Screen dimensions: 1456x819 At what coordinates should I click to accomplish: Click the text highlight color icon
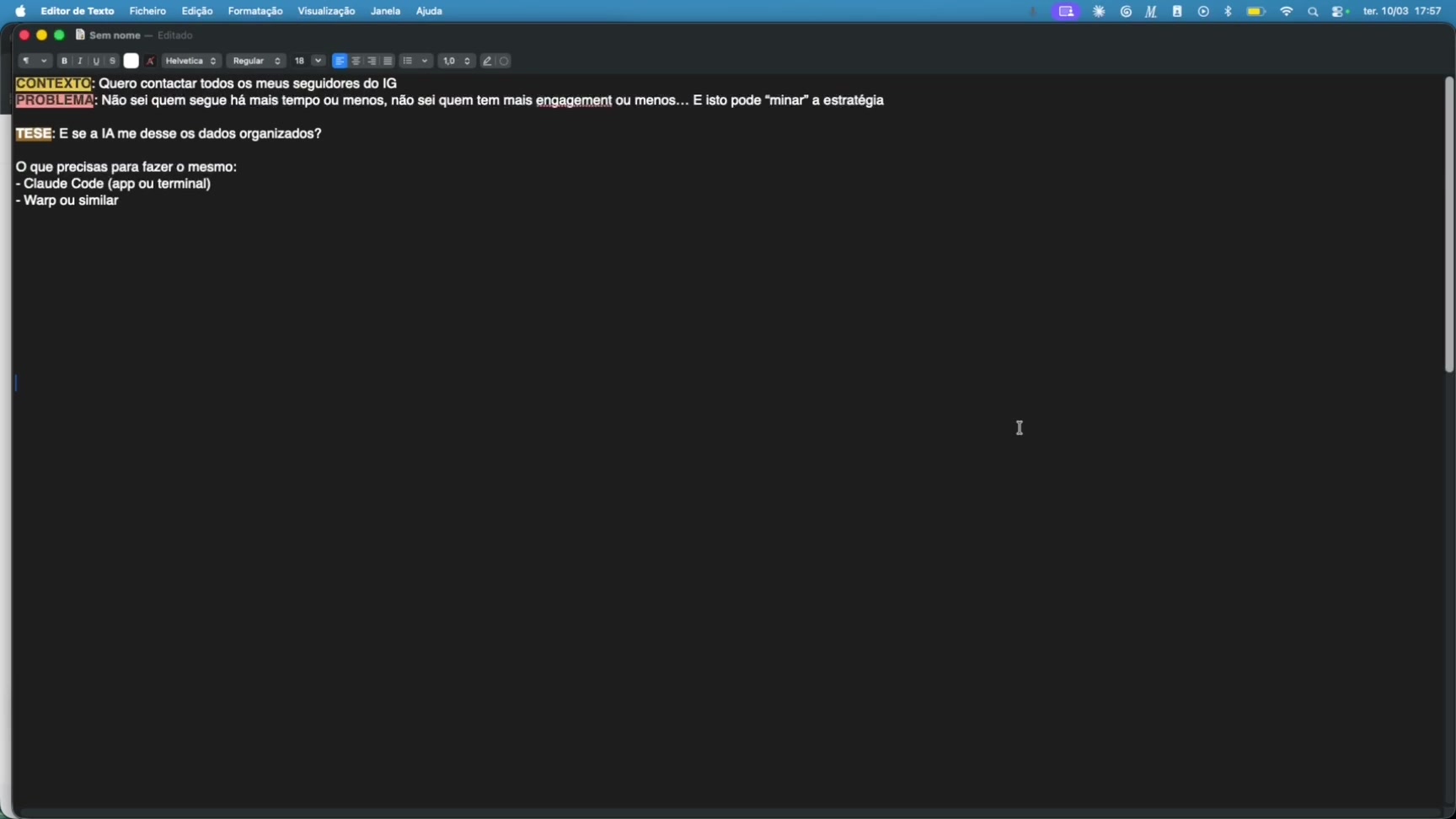150,61
